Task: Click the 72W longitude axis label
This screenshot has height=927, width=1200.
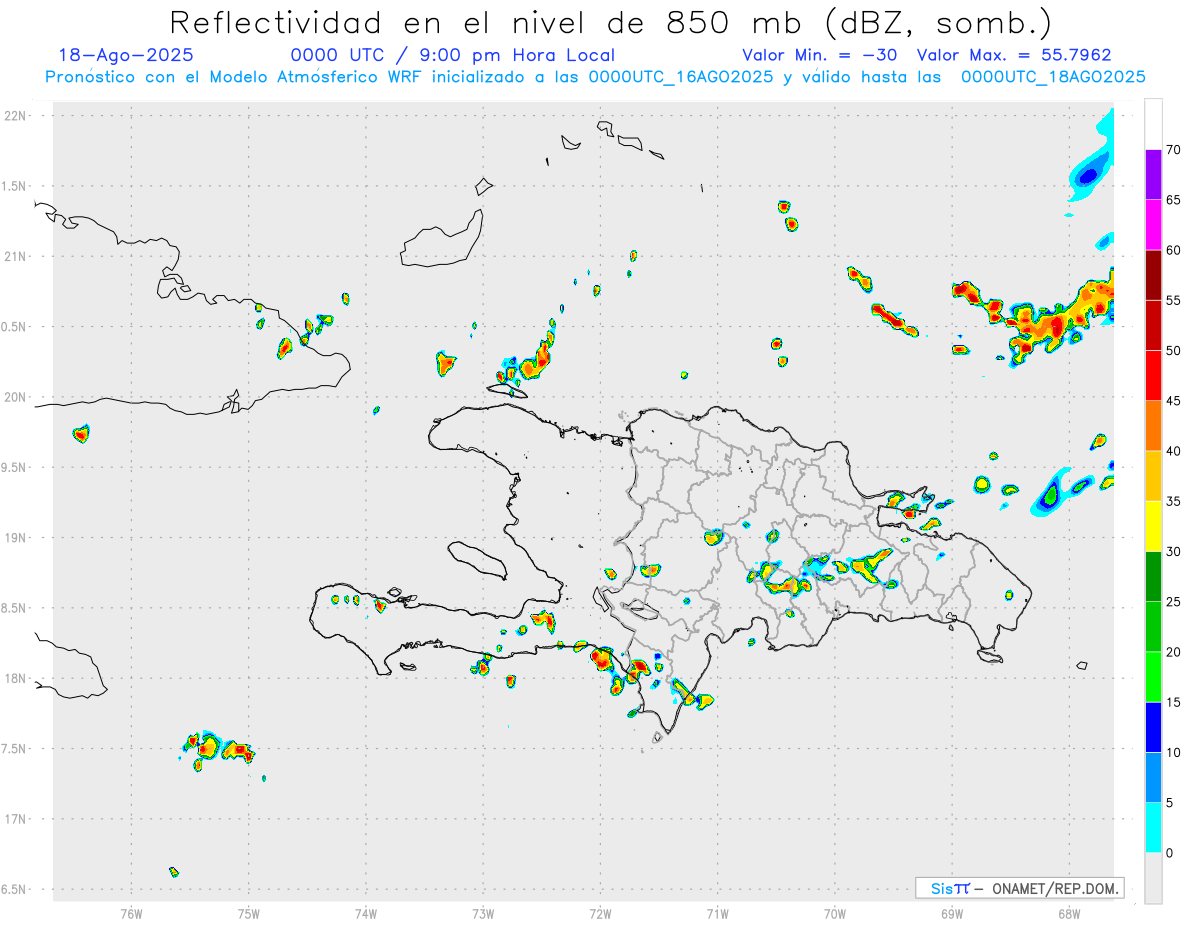Action: 600,913
